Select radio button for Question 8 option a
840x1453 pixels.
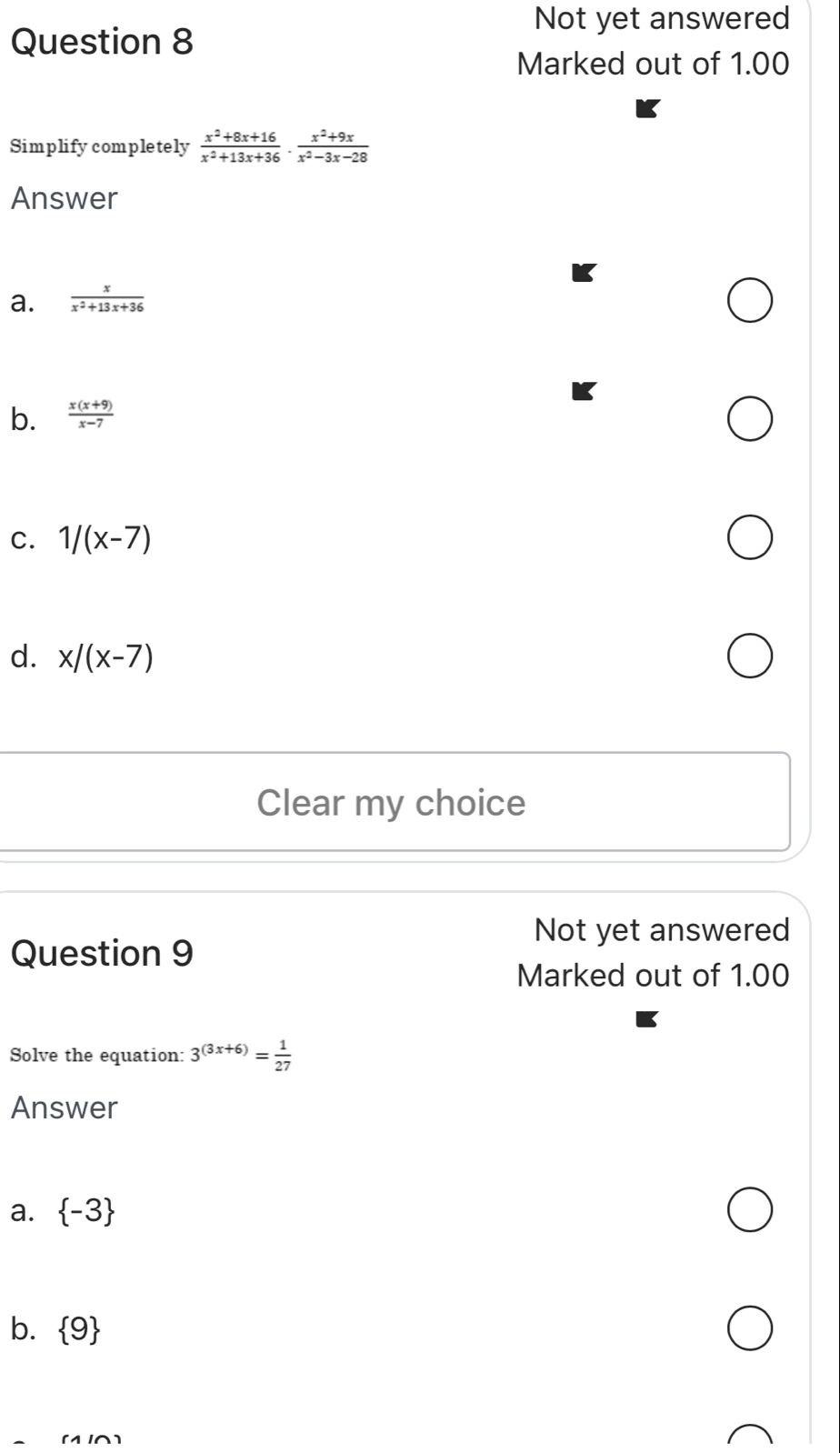750,305
